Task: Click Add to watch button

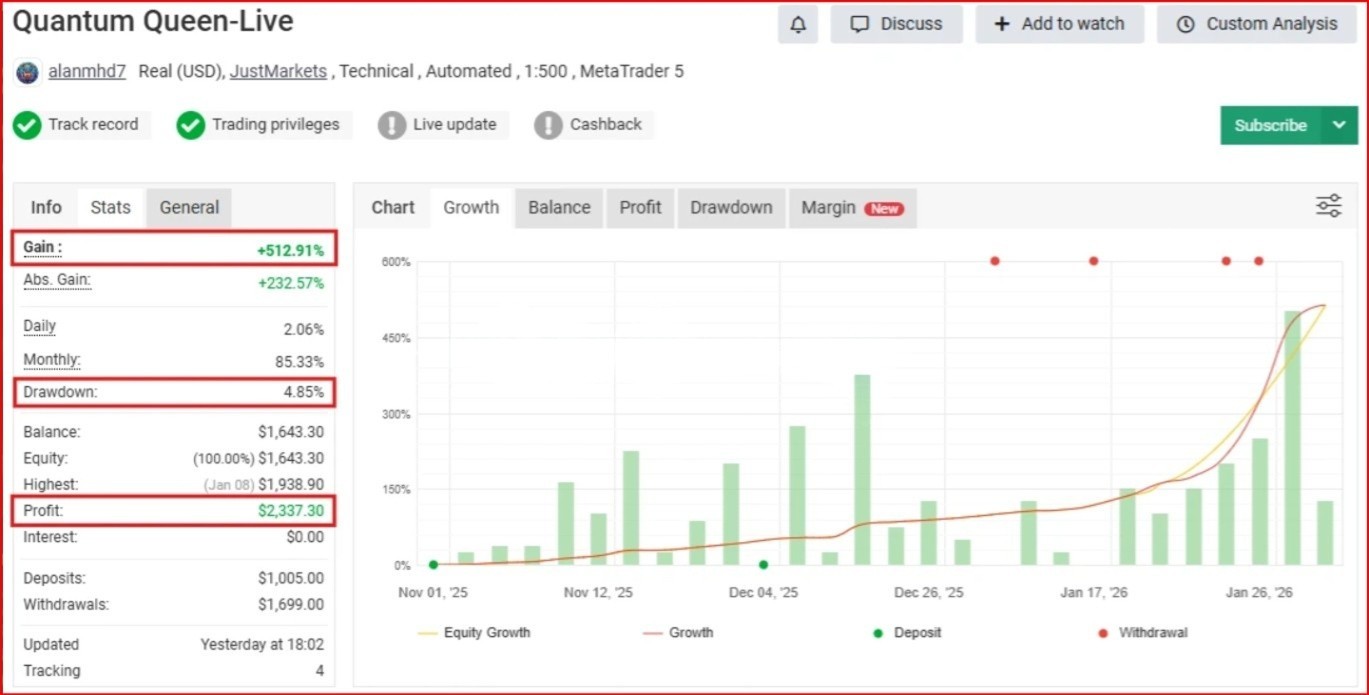Action: click(1059, 24)
